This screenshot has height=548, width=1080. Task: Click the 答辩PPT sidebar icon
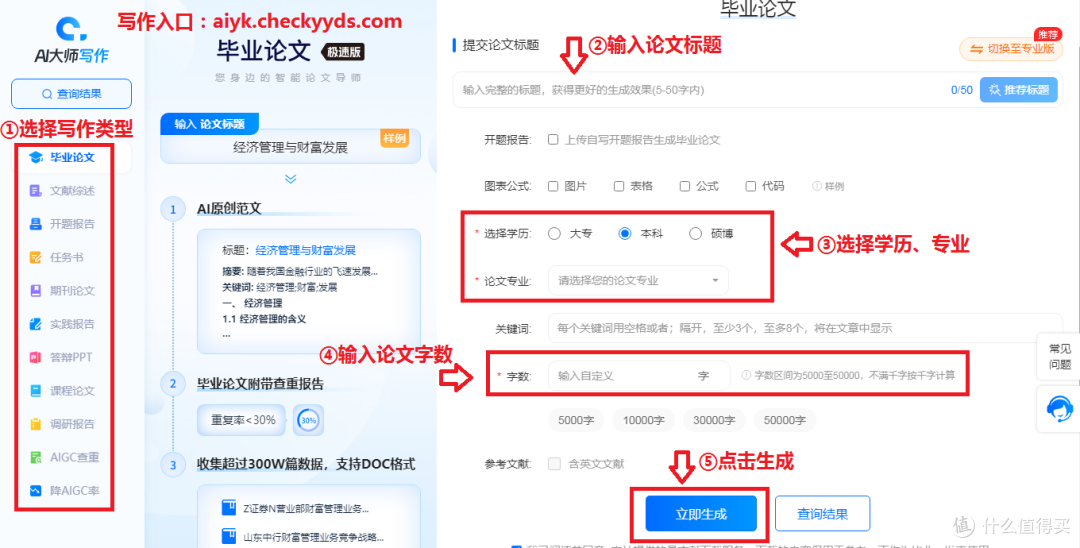tap(36, 357)
